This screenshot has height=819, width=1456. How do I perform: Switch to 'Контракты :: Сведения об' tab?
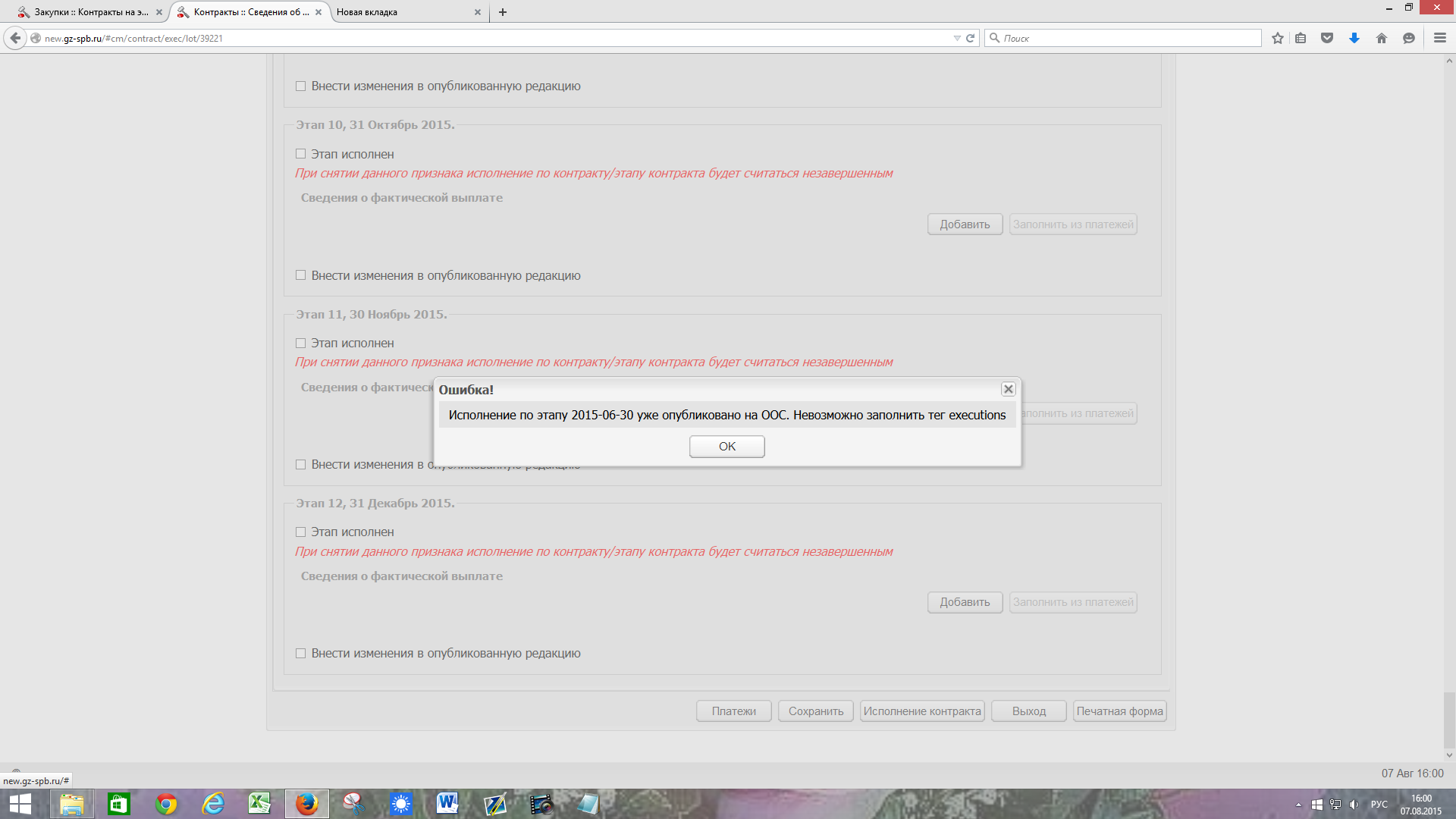tap(250, 12)
